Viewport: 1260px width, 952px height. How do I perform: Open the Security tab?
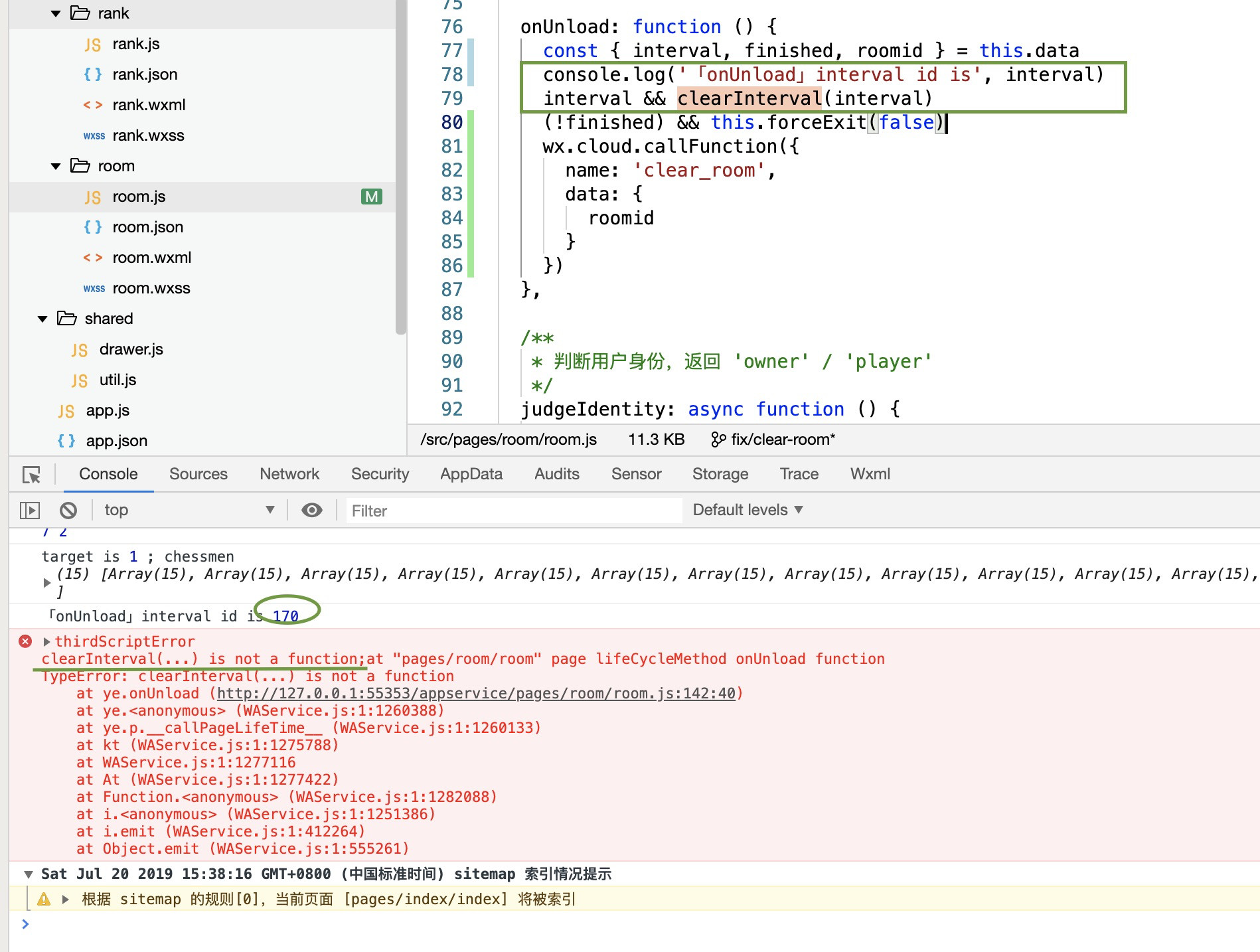pos(380,474)
